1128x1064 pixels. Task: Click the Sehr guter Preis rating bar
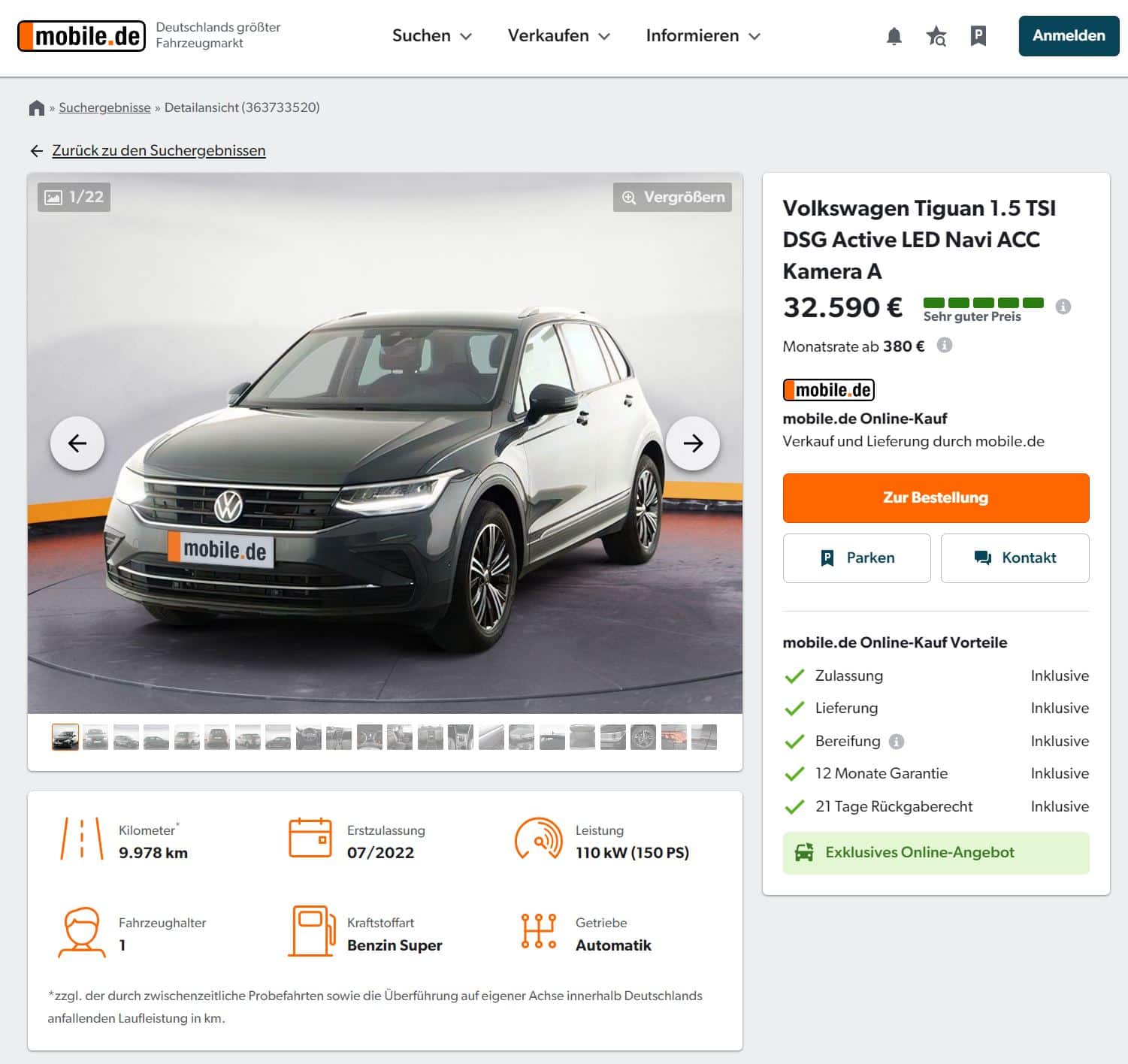coord(983,303)
